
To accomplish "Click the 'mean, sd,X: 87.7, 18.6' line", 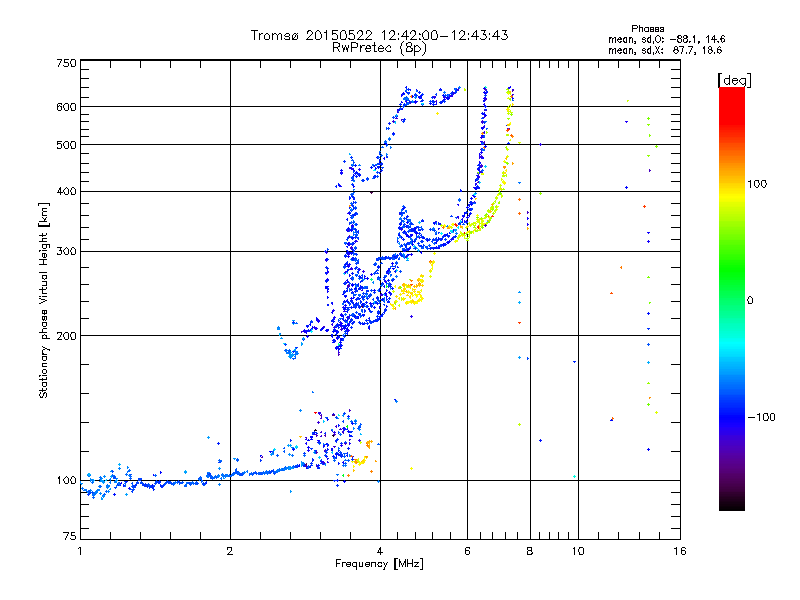I will pos(665,50).
